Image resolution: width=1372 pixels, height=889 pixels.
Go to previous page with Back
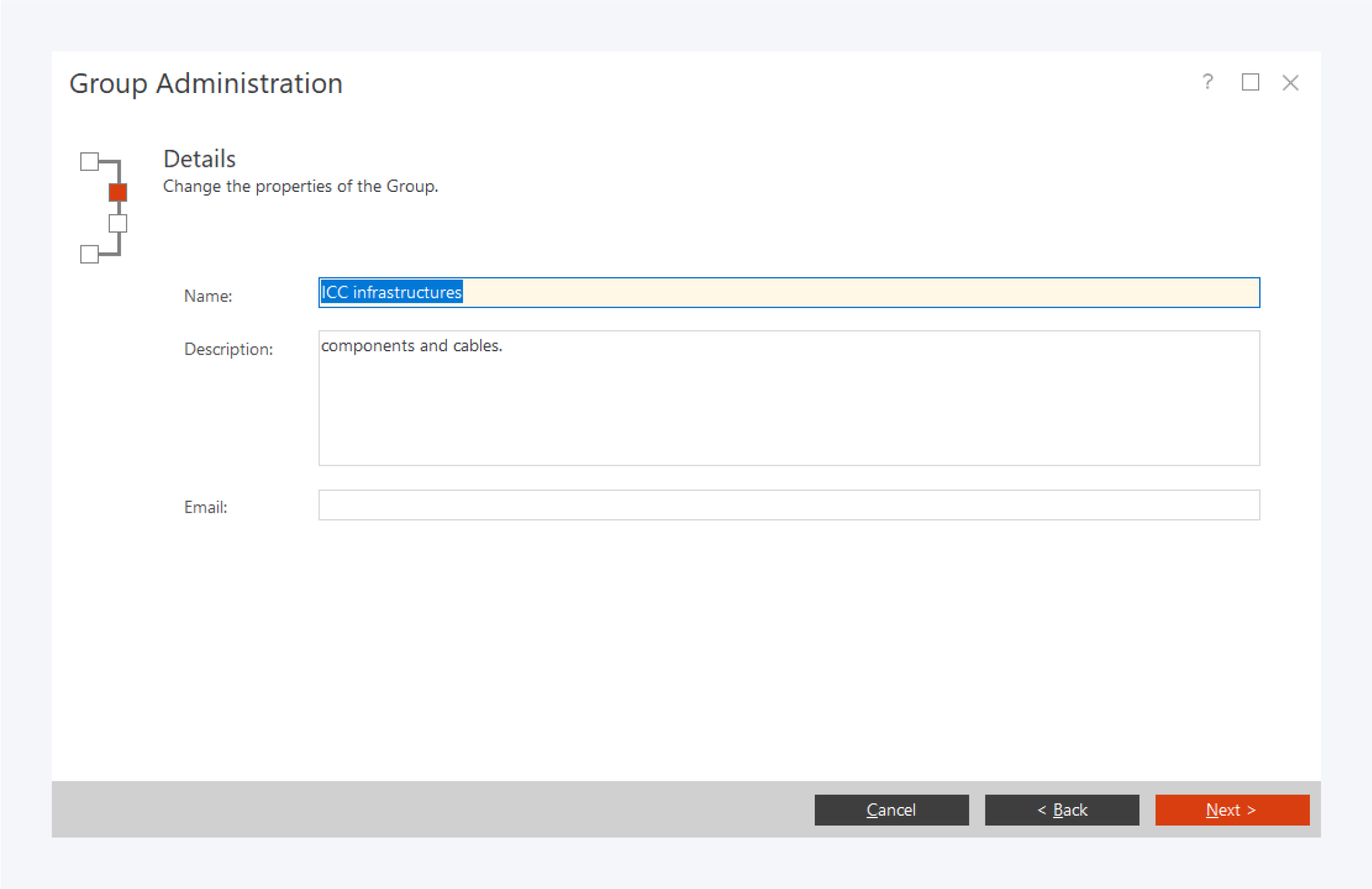coord(1062,809)
